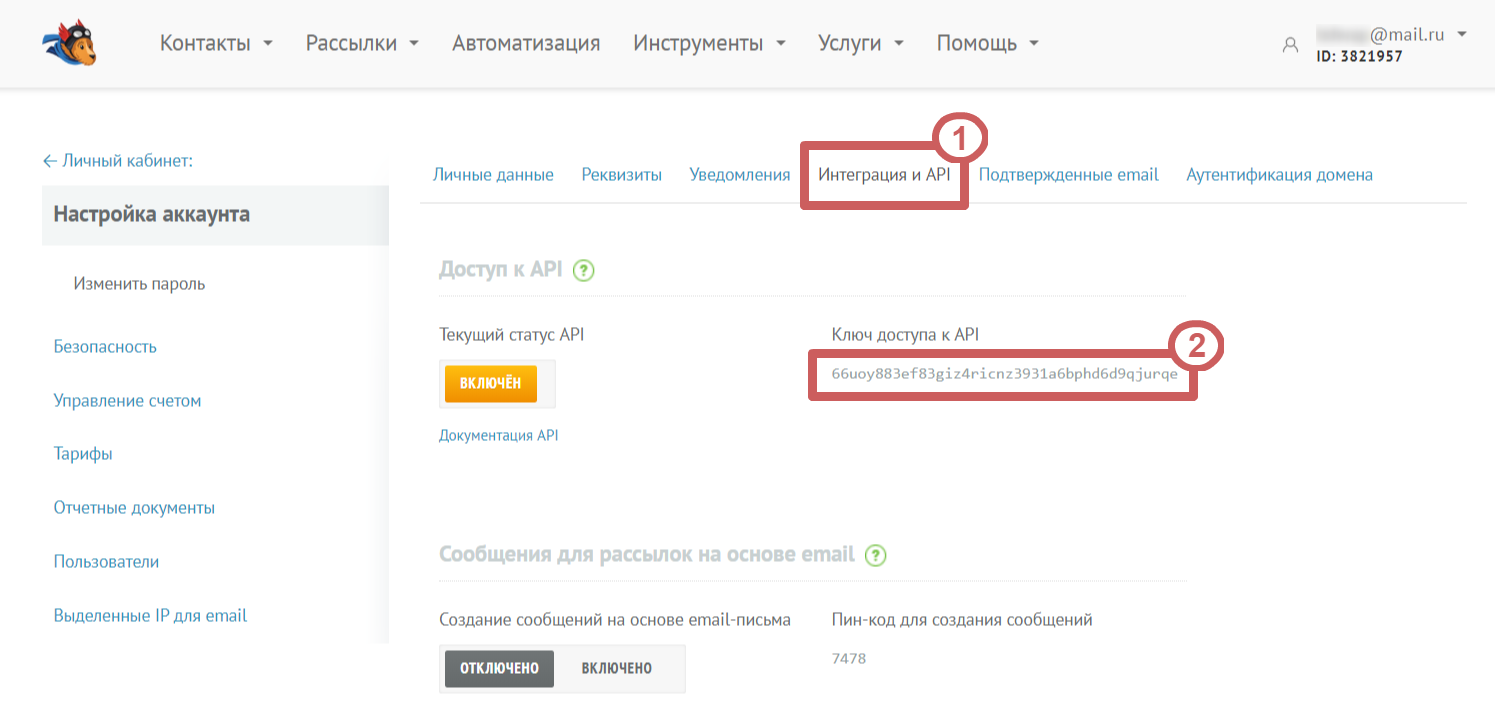Open help icon beside Сообщения для рассылок
1495x710 pixels.
pyautogui.click(x=876, y=555)
